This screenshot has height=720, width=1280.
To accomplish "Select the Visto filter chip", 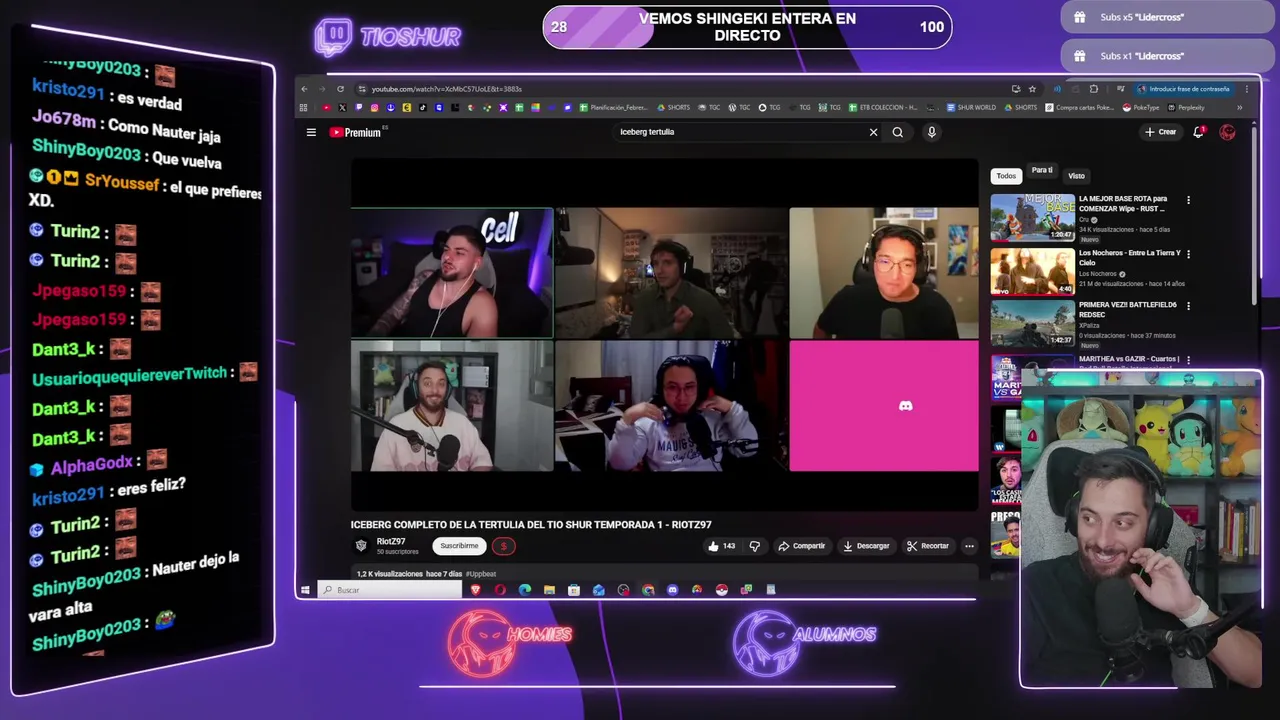I will [1076, 176].
